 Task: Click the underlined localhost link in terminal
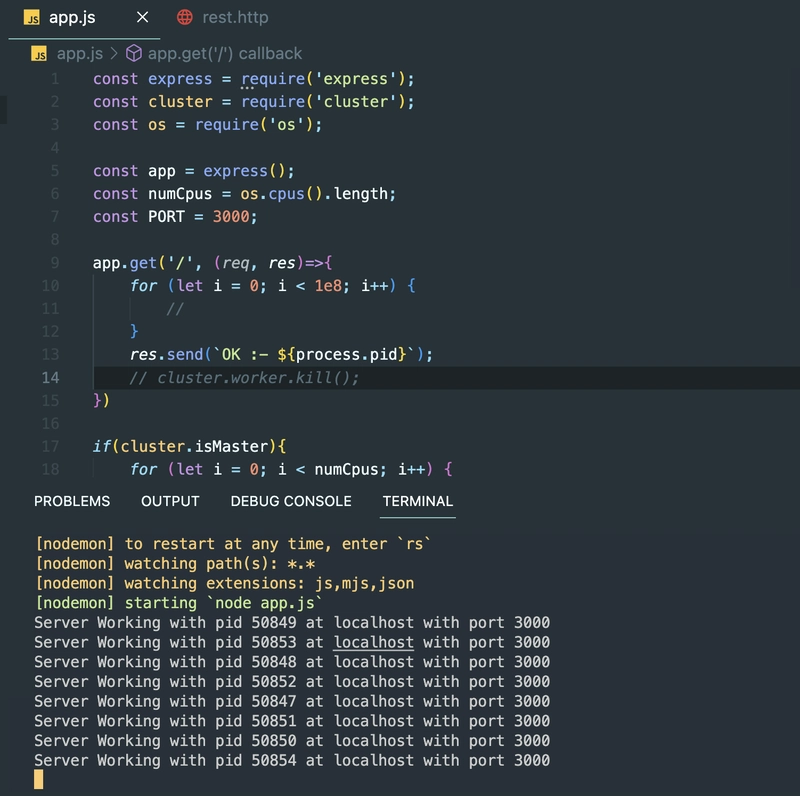[373, 642]
